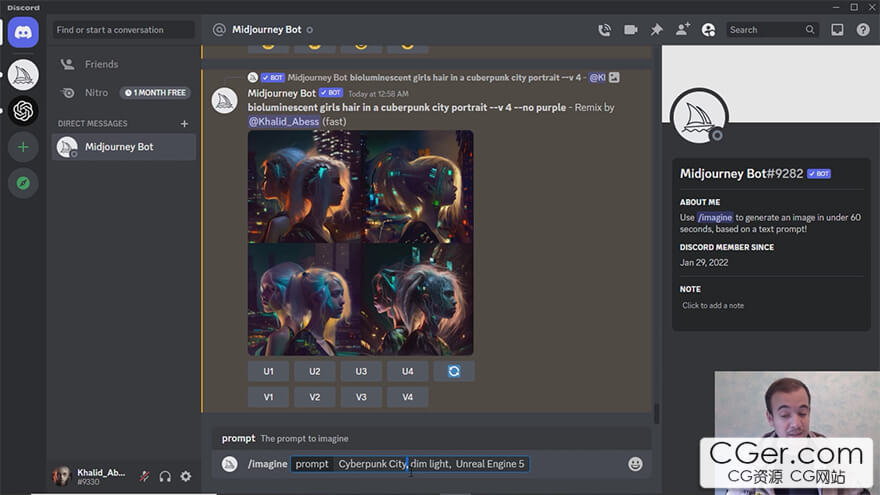
Task: Open the Midjourney sailboat server icon
Action: click(23, 75)
